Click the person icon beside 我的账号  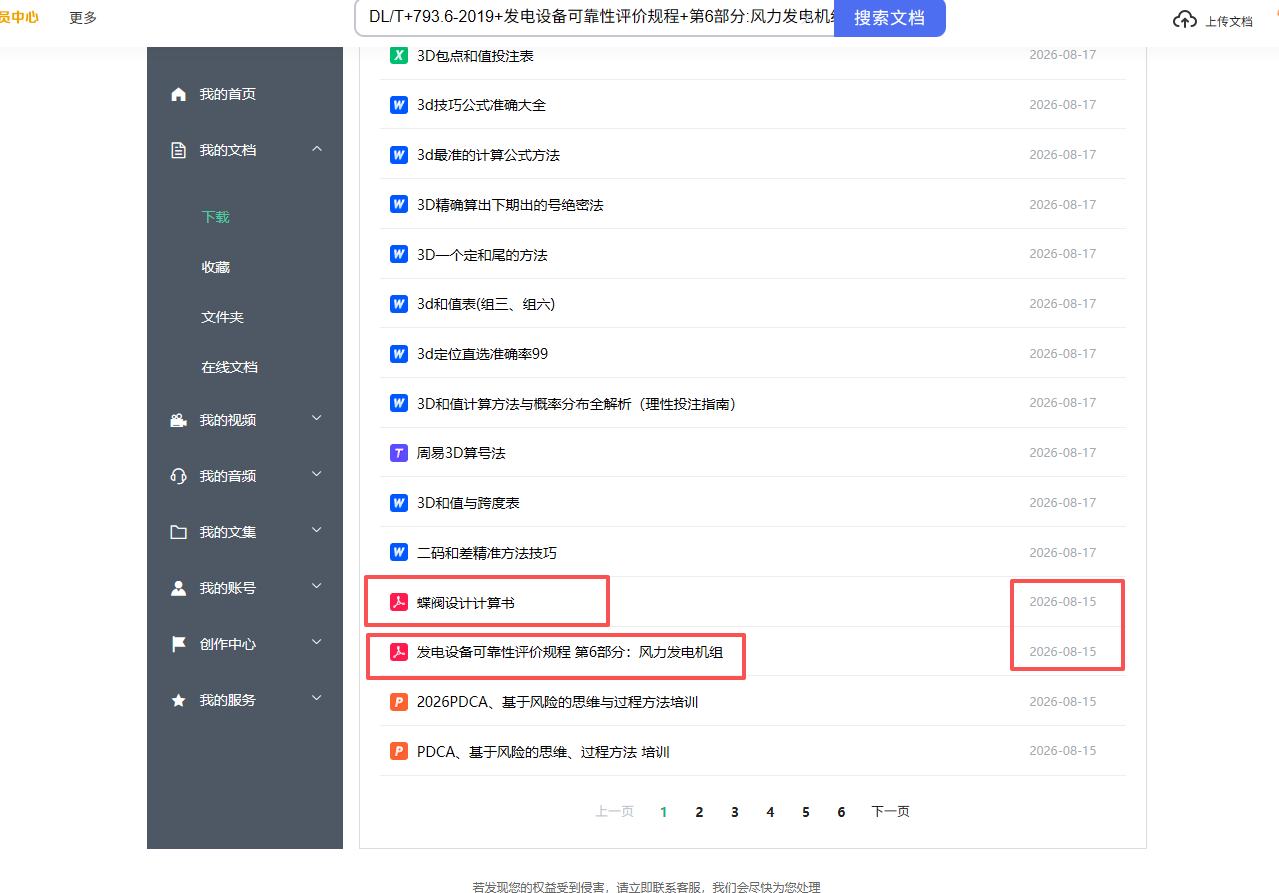[179, 588]
